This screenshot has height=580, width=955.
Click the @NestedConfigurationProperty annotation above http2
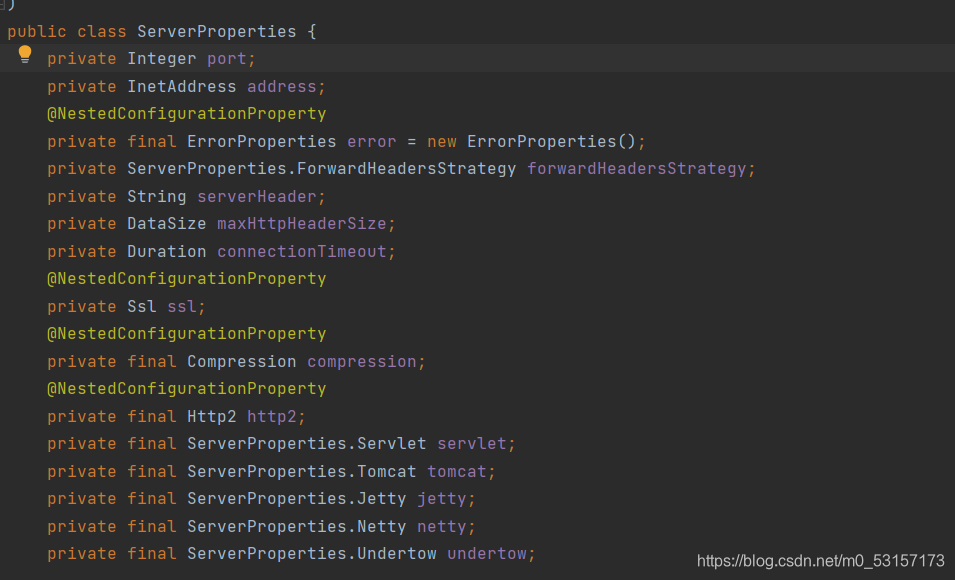(x=186, y=389)
